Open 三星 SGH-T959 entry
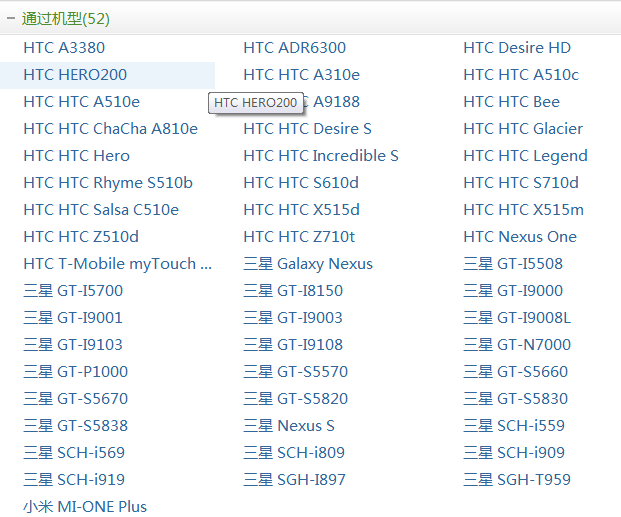The image size is (621, 517). [517, 479]
